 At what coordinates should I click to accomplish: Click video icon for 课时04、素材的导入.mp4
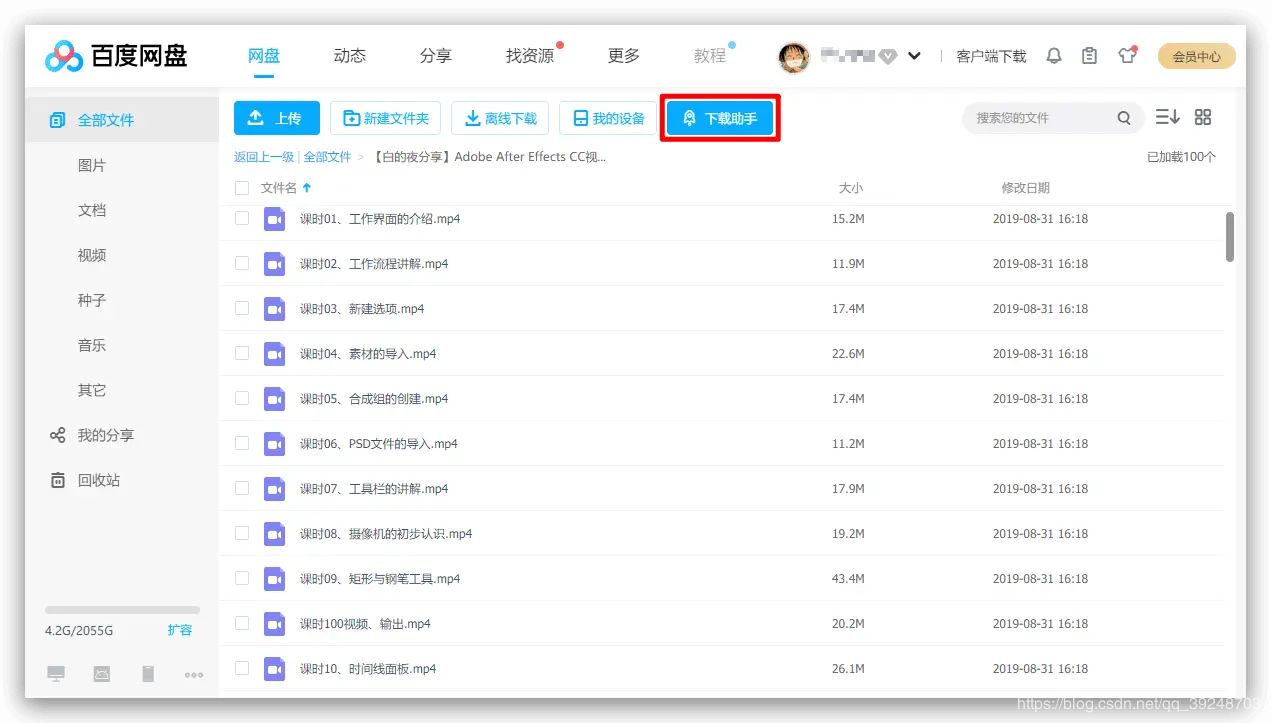[275, 354]
